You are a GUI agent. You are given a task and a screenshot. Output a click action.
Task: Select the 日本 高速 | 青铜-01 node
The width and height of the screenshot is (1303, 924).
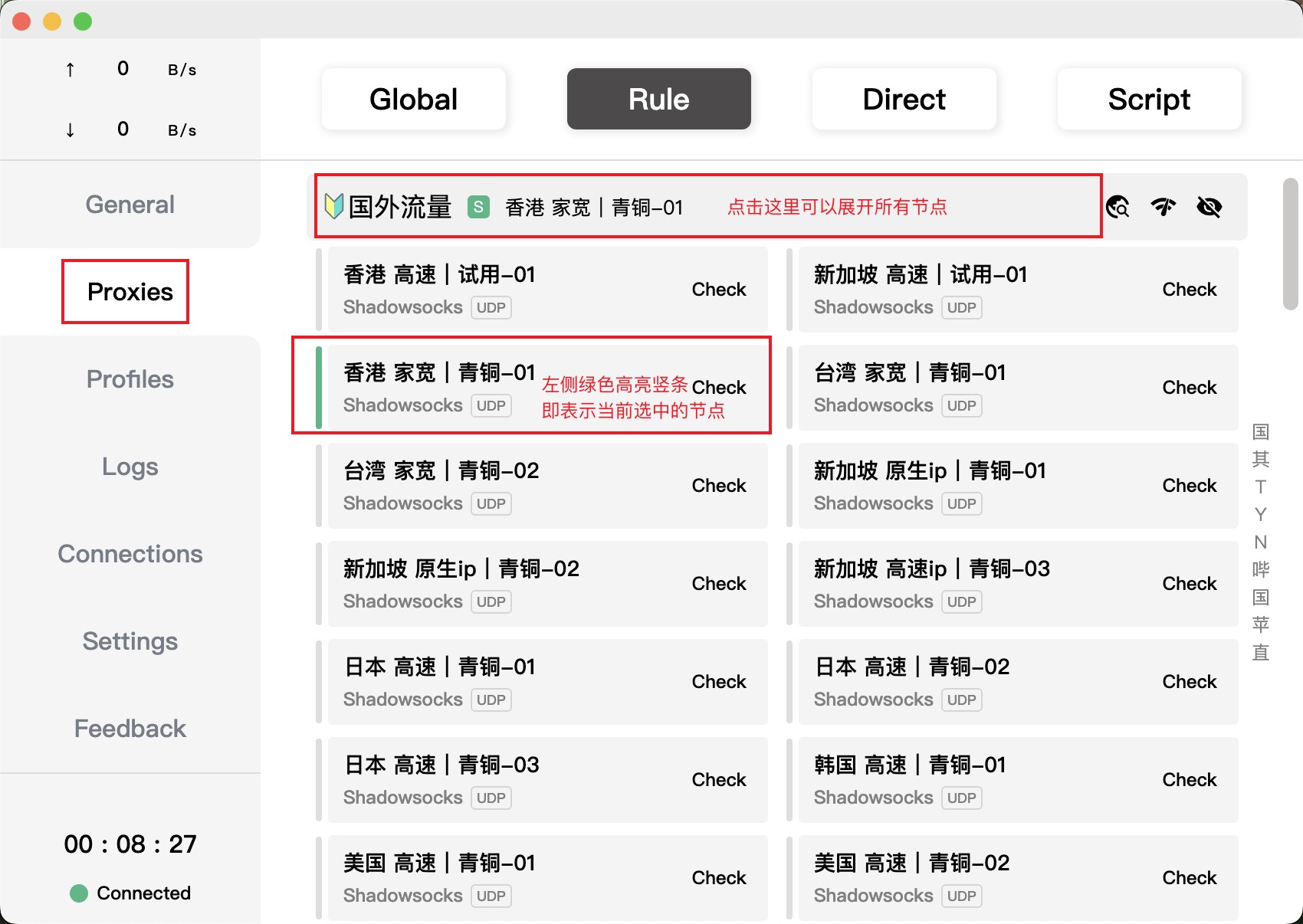click(548, 682)
